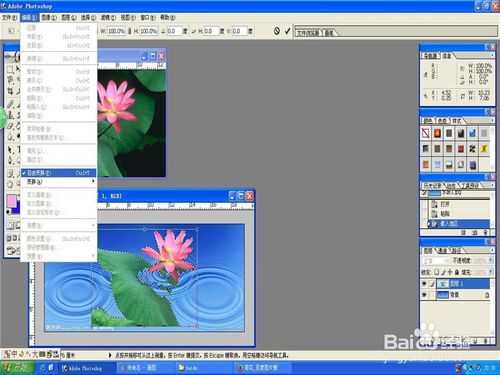The image size is (500, 375).
Task: Open the 填充 fill dropdown arrow
Action: coord(491,272)
